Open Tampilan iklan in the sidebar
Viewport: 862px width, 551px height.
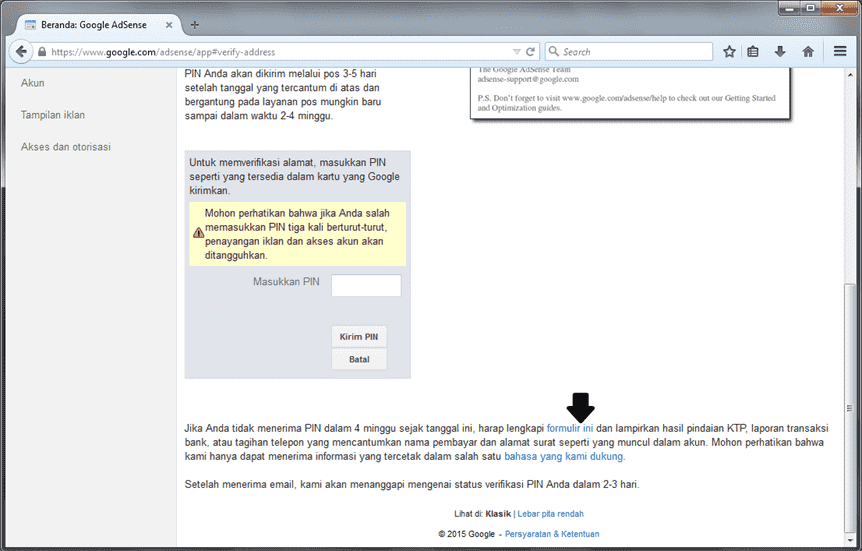(x=53, y=115)
